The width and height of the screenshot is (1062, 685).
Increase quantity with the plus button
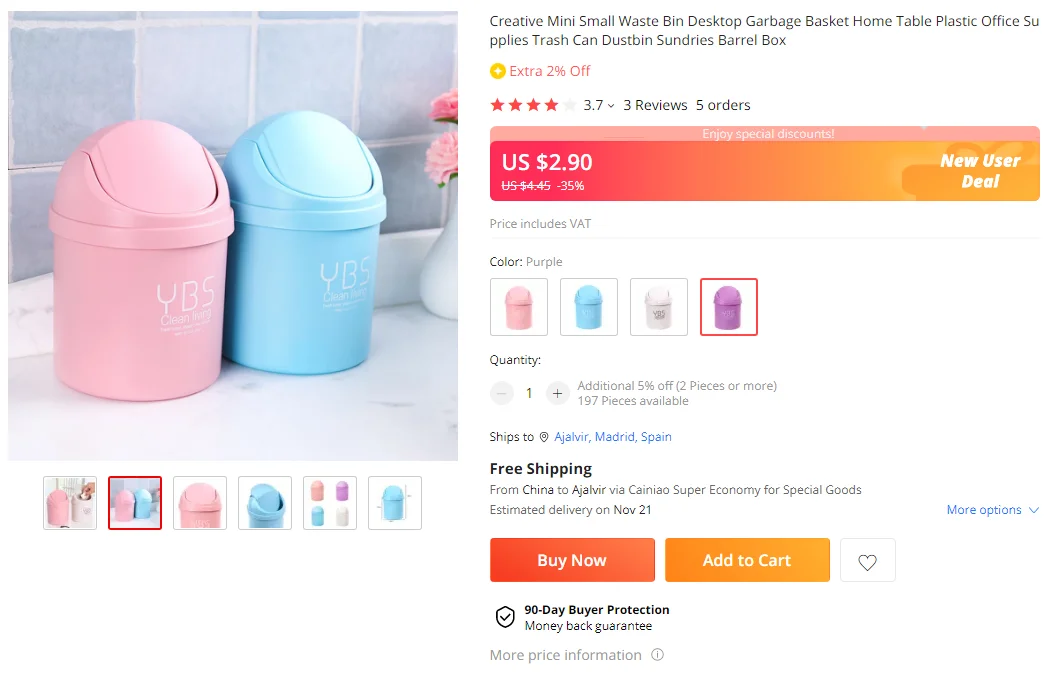[557, 393]
